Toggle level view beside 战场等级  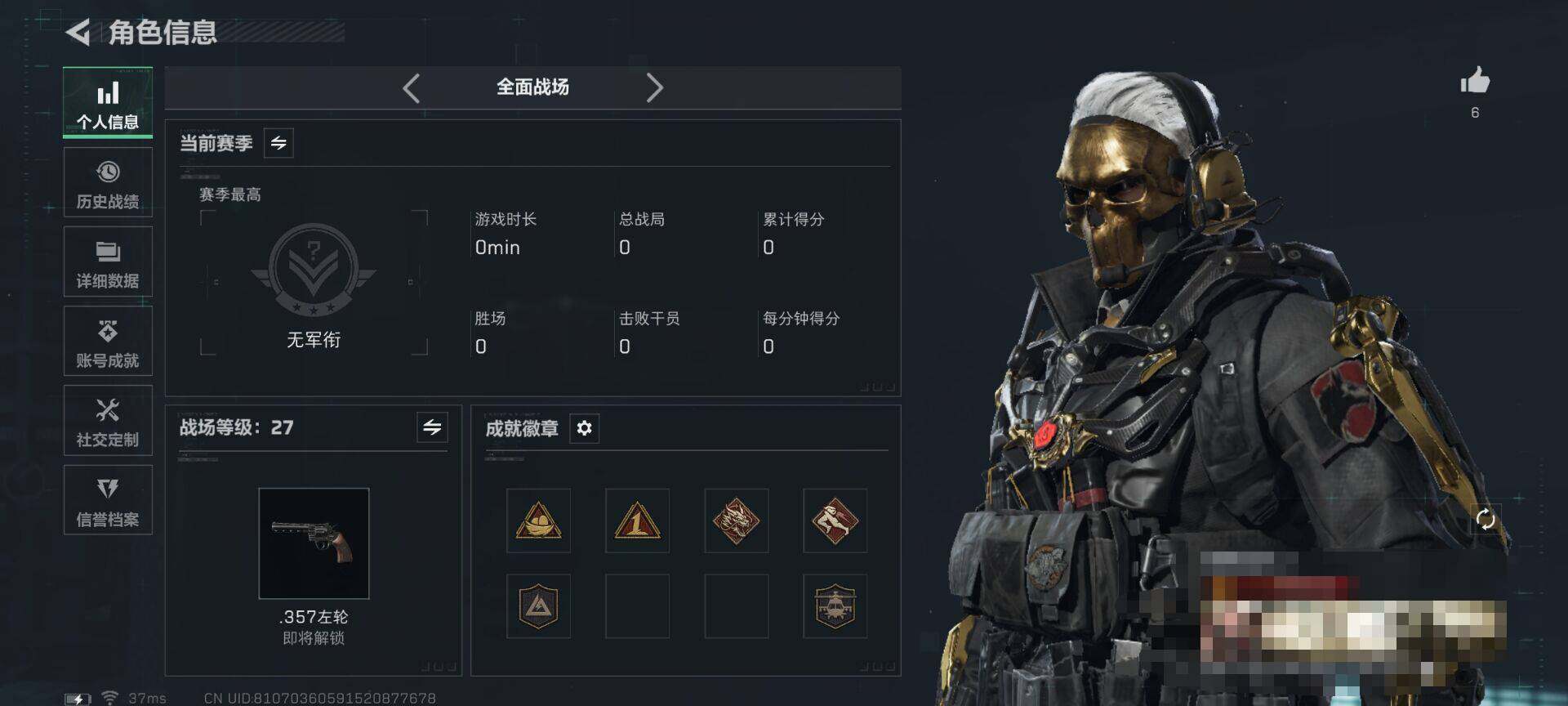(432, 427)
